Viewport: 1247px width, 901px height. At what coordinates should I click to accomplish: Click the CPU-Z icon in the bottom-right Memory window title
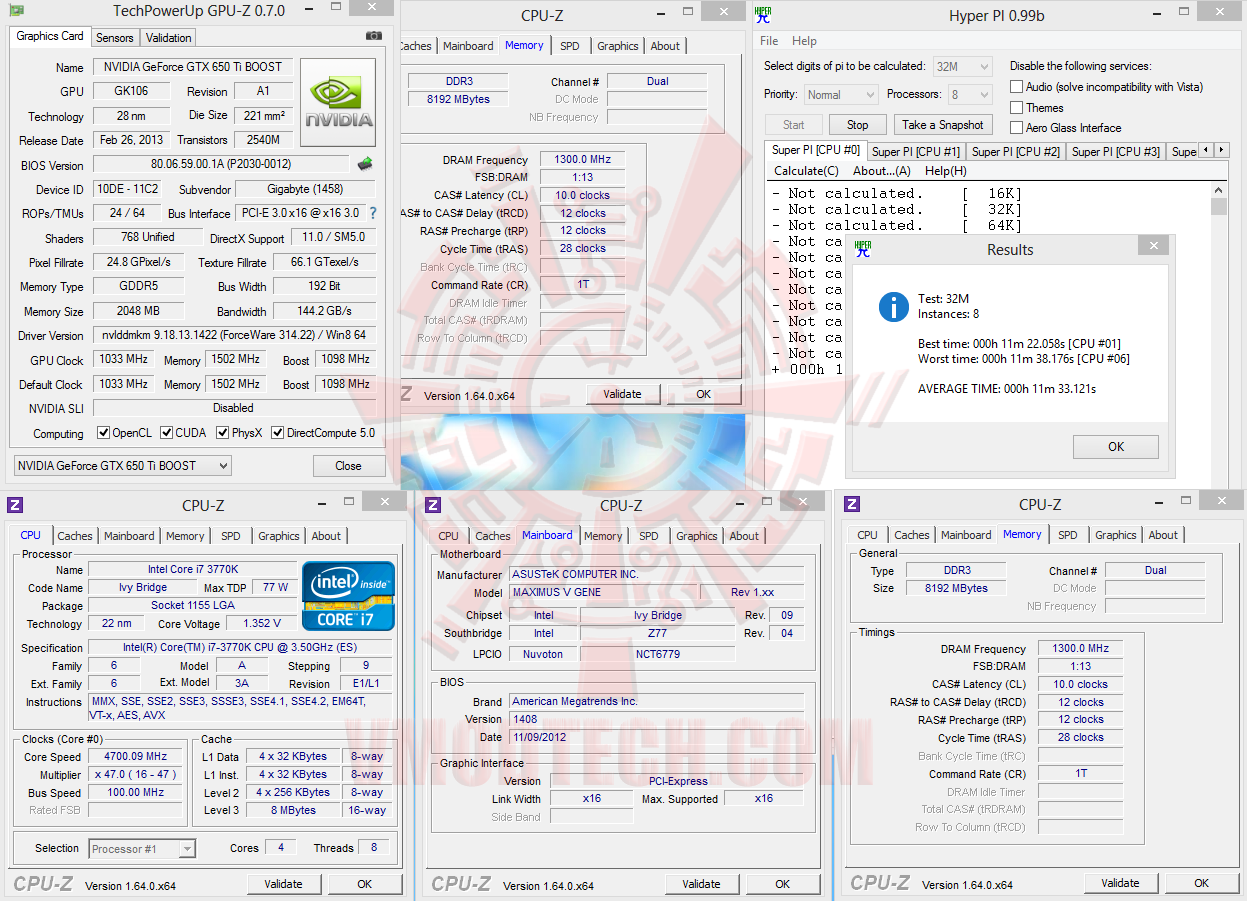(x=852, y=504)
